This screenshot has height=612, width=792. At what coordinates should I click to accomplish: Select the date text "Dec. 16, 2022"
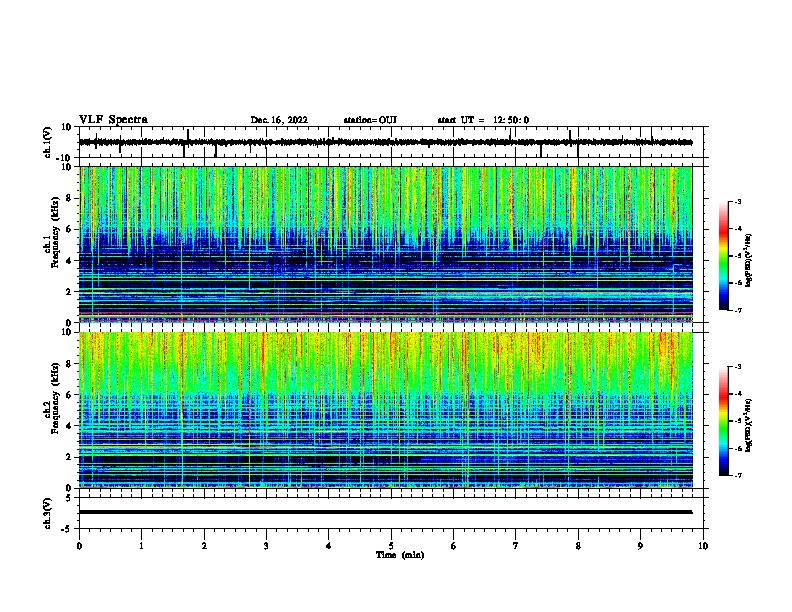point(279,120)
